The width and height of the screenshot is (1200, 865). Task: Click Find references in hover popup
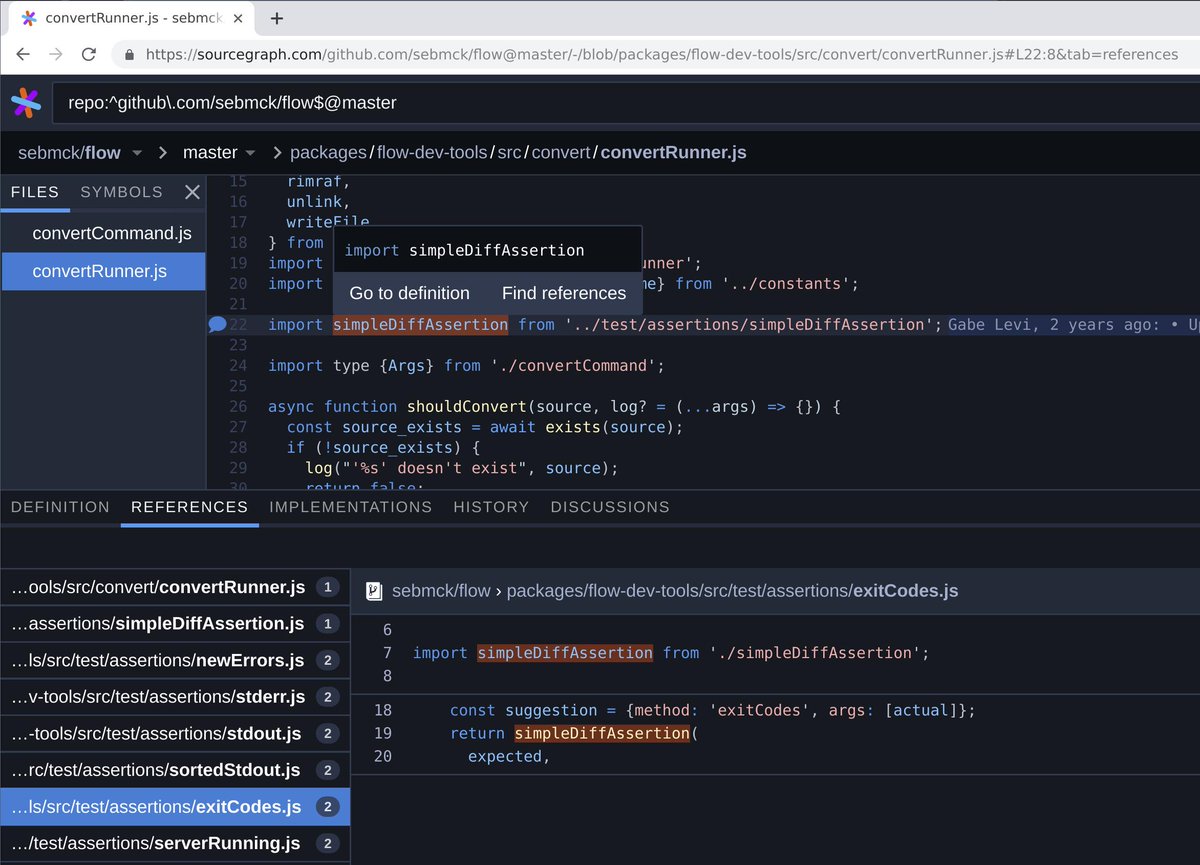(x=564, y=293)
